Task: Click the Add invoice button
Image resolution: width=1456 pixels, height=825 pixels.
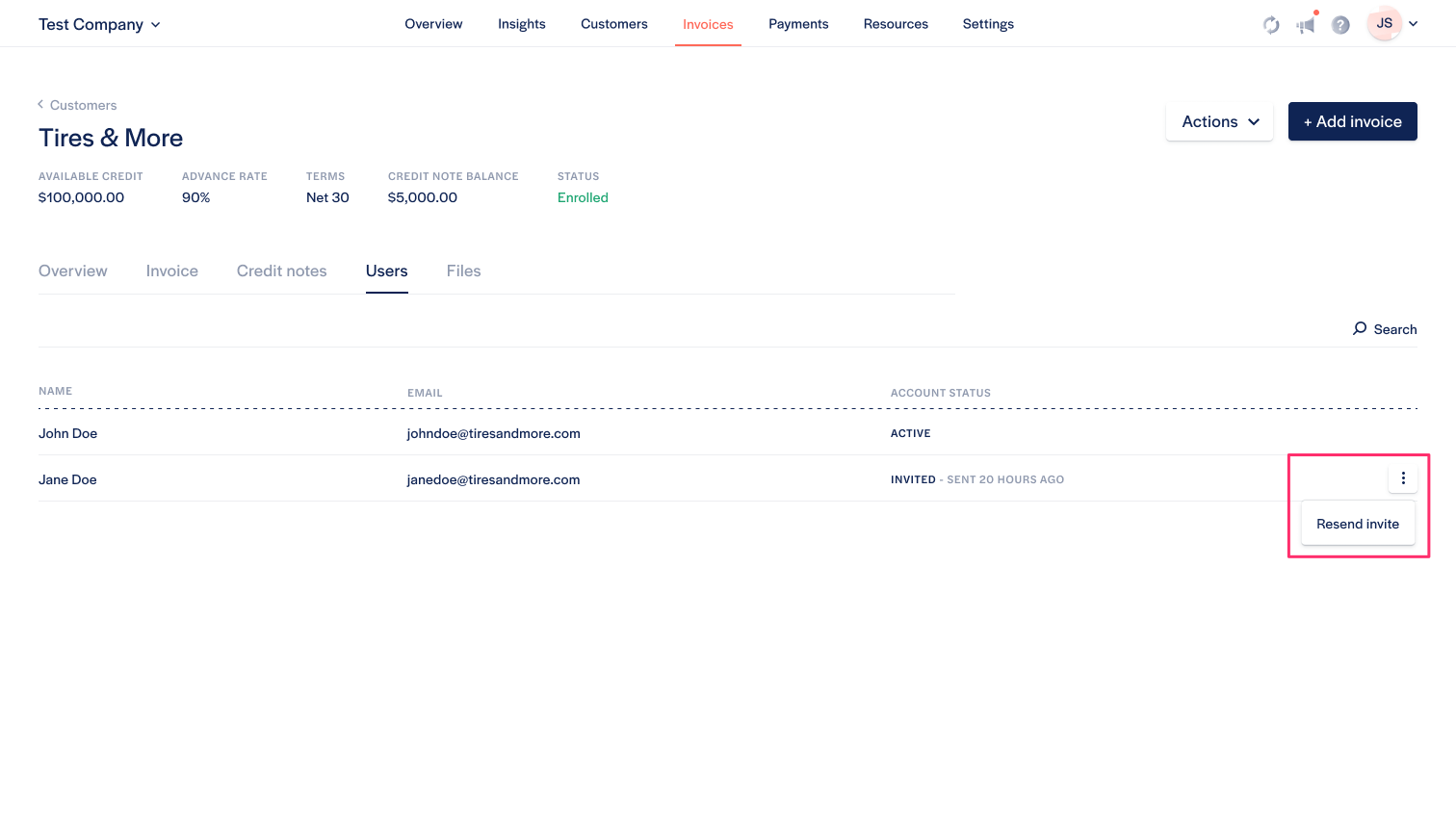Action: tap(1352, 121)
